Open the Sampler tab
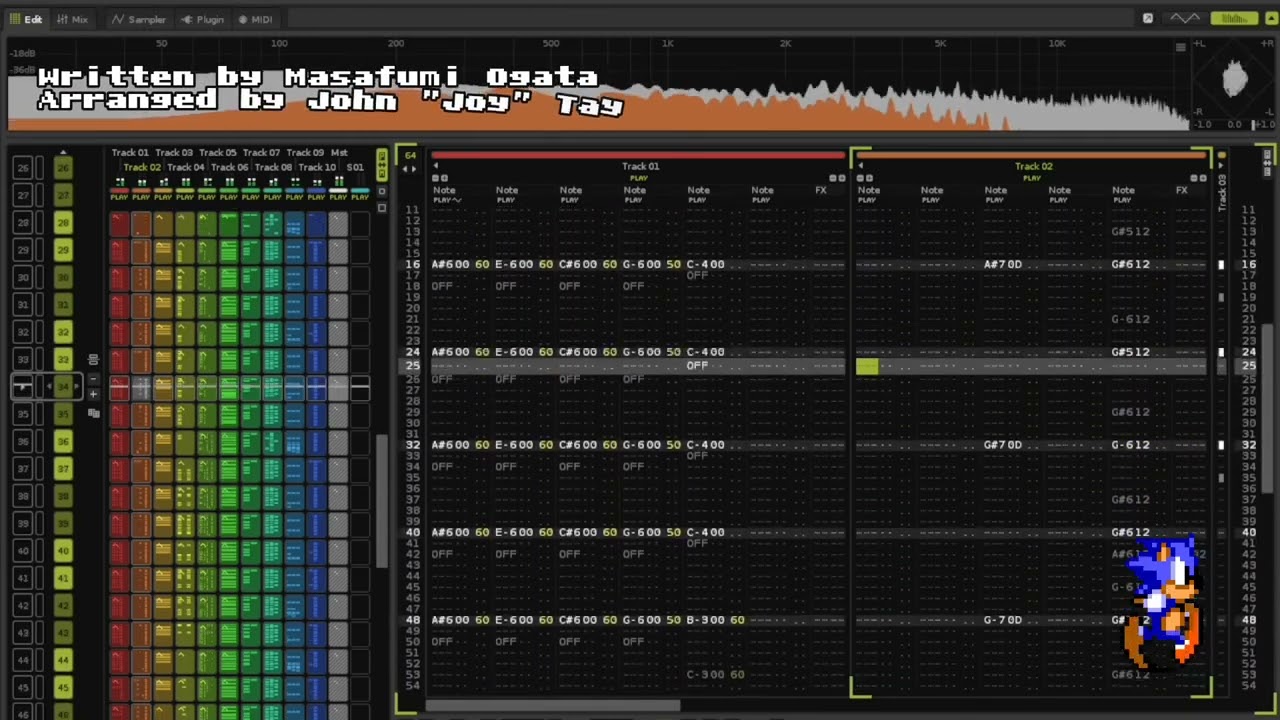Screen dimensions: 1280x720 pyautogui.click(x=139, y=19)
